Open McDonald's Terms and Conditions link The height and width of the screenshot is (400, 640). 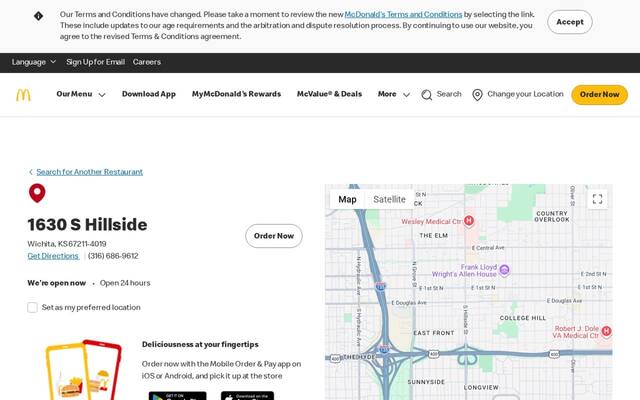[x=403, y=14]
